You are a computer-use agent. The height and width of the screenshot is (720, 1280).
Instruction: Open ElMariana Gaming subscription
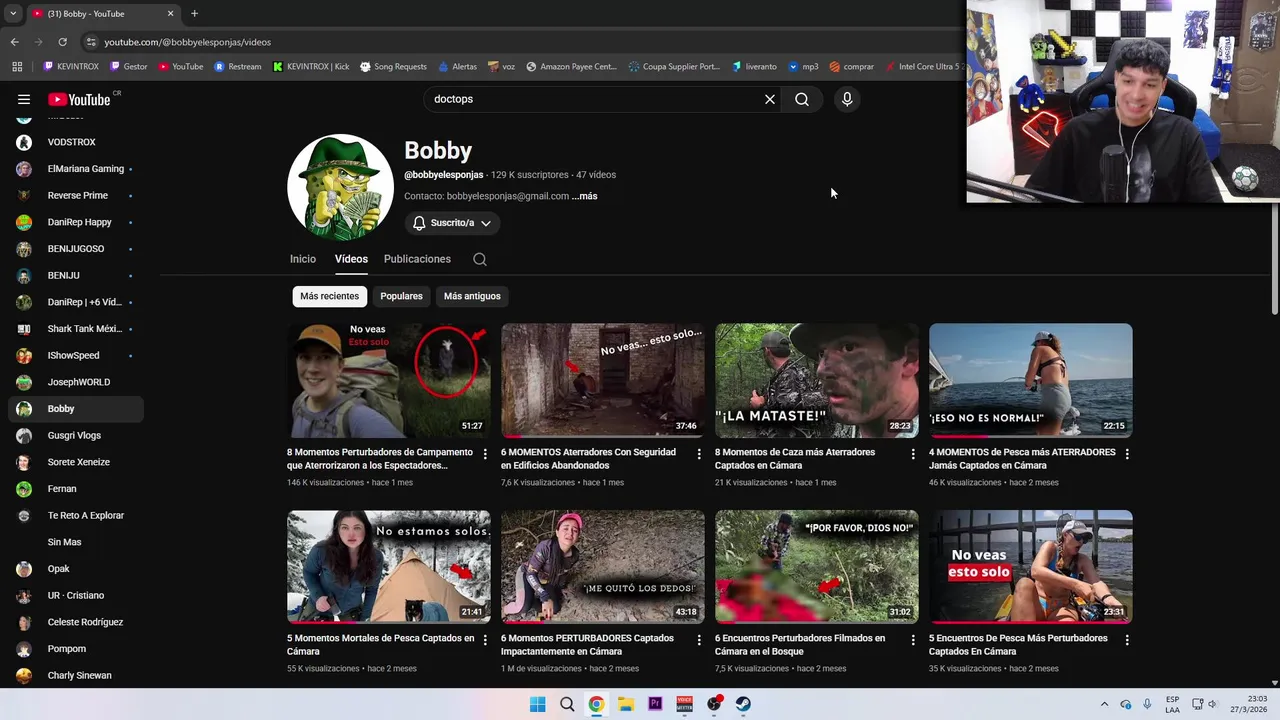pyautogui.click(x=75, y=169)
